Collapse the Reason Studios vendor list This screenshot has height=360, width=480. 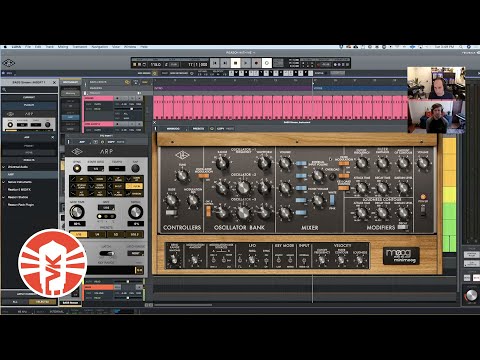[4, 197]
